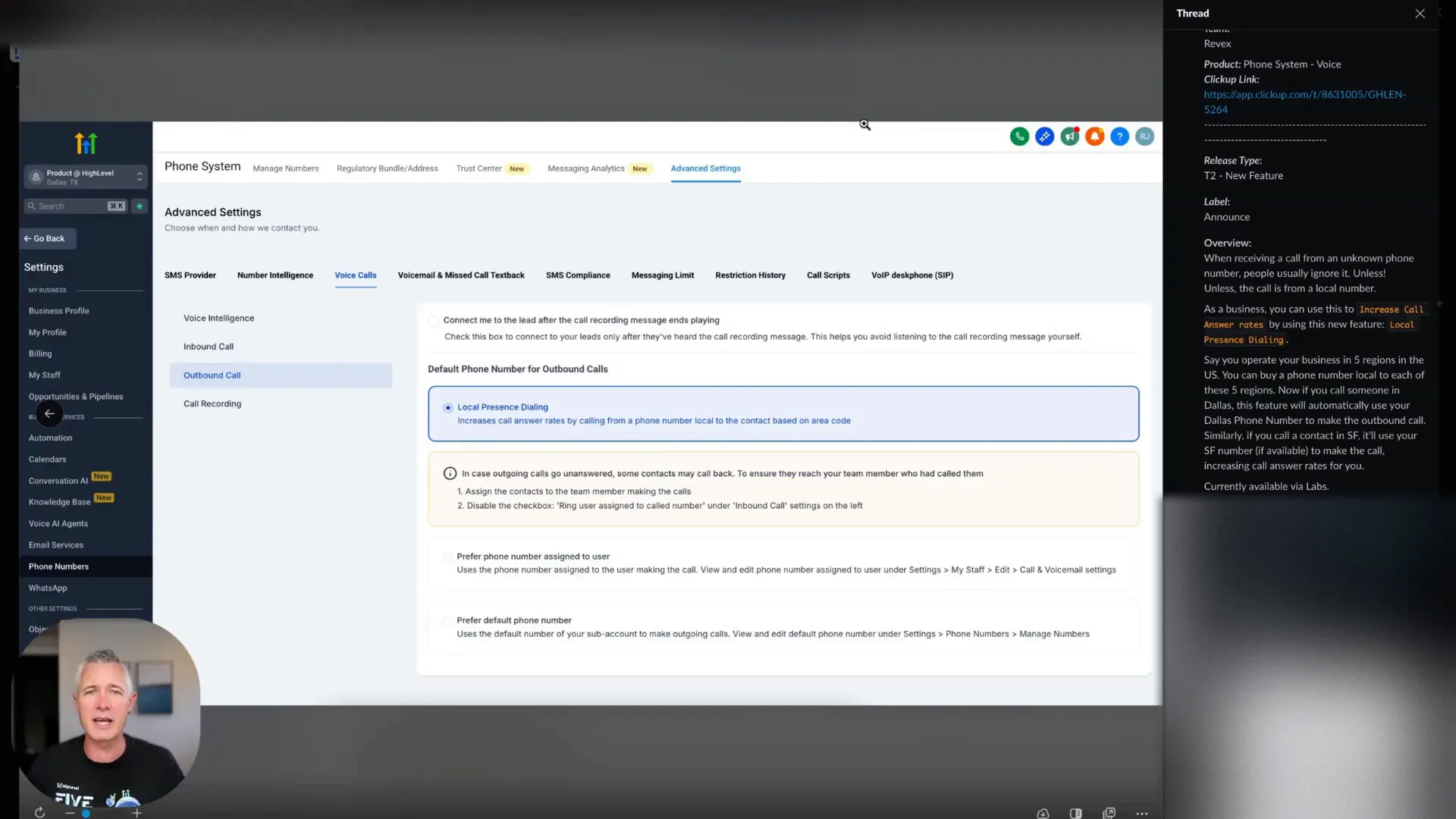Open help using the question mark icon

(x=1121, y=136)
